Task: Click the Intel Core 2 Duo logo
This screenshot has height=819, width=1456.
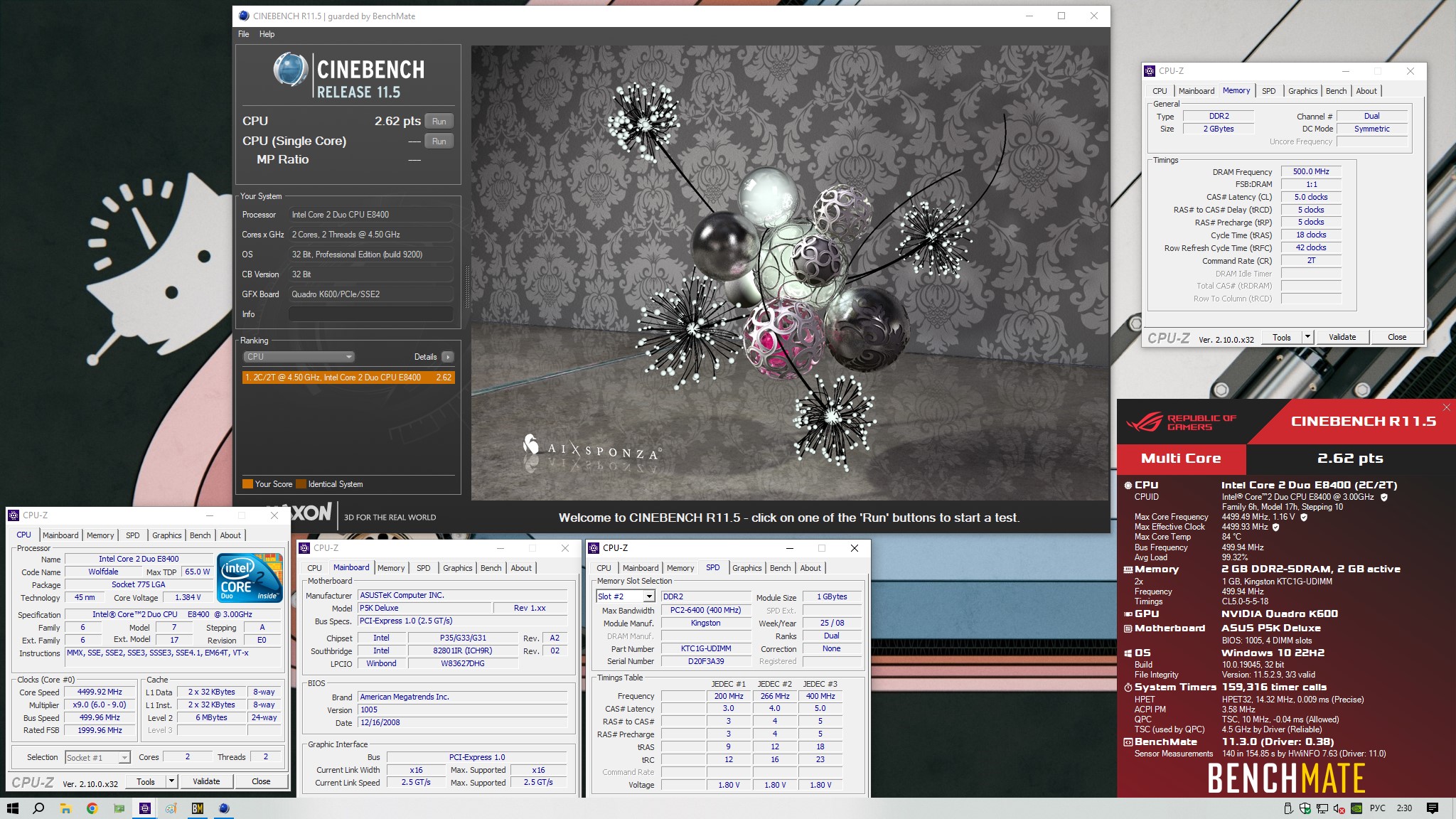Action: [250, 577]
